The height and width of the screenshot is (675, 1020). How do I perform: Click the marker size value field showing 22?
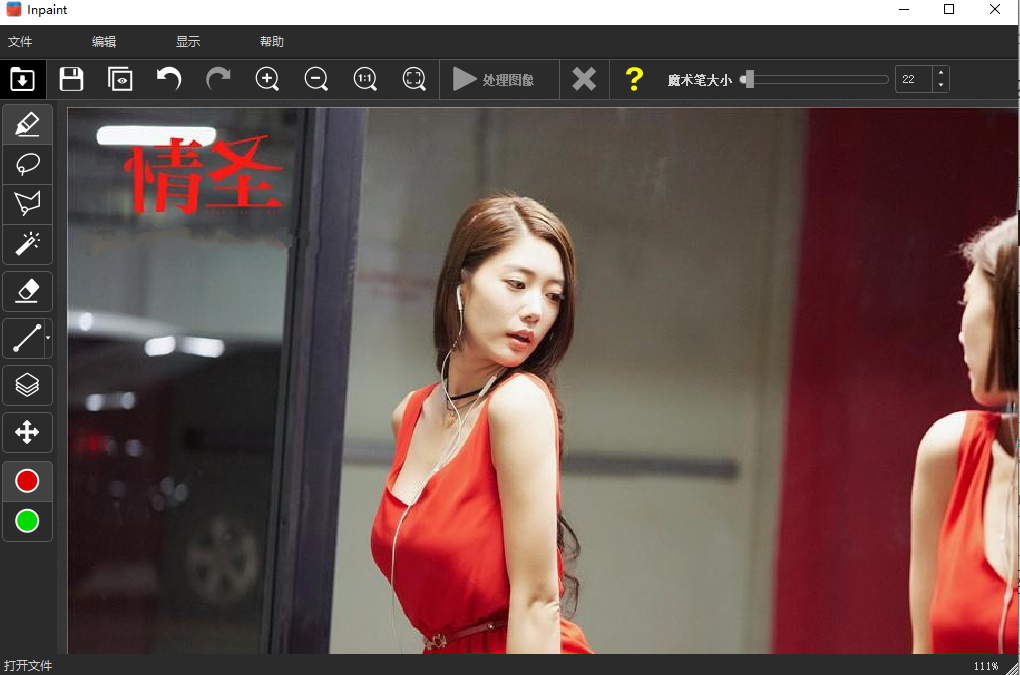(x=913, y=79)
